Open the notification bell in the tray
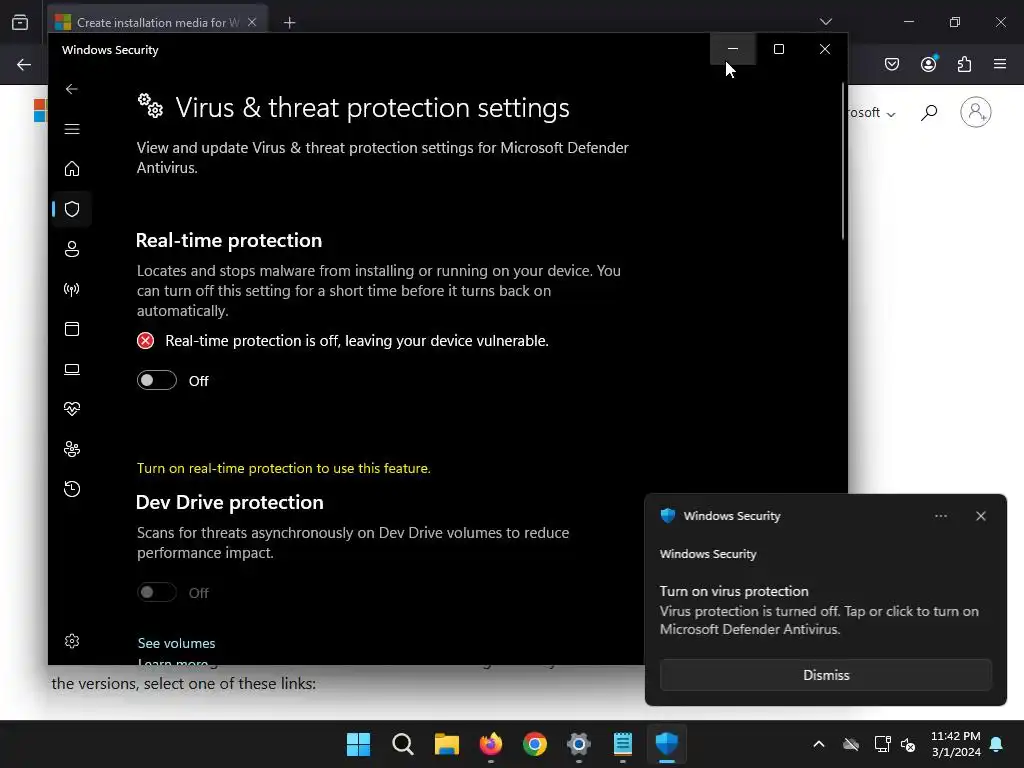This screenshot has width=1024, height=768. [997, 744]
